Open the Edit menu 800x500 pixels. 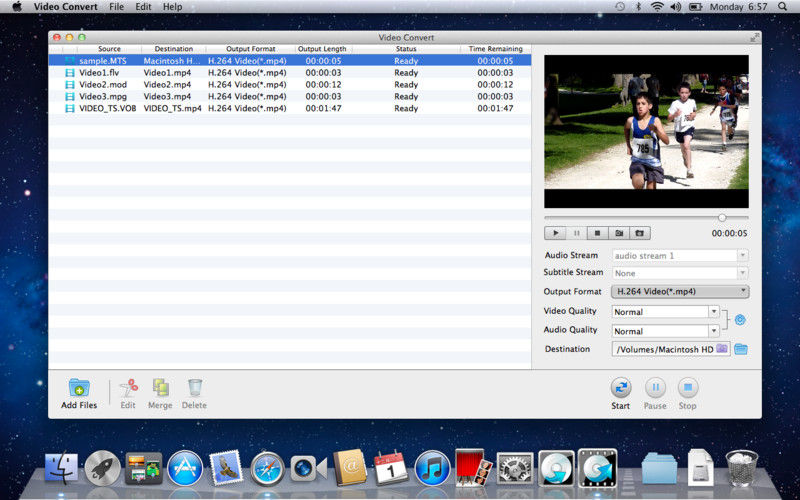click(143, 7)
